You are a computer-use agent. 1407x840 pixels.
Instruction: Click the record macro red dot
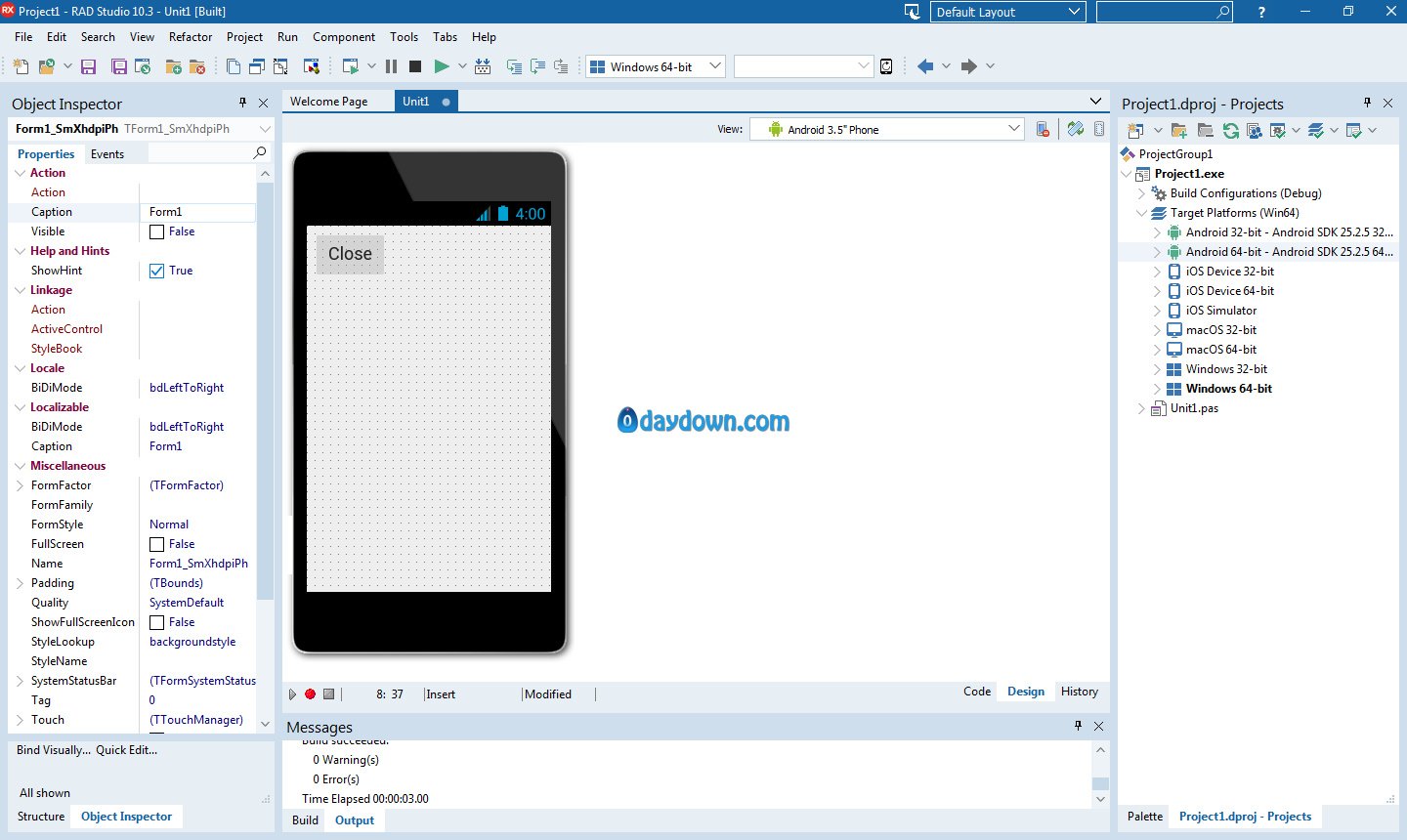coord(310,694)
